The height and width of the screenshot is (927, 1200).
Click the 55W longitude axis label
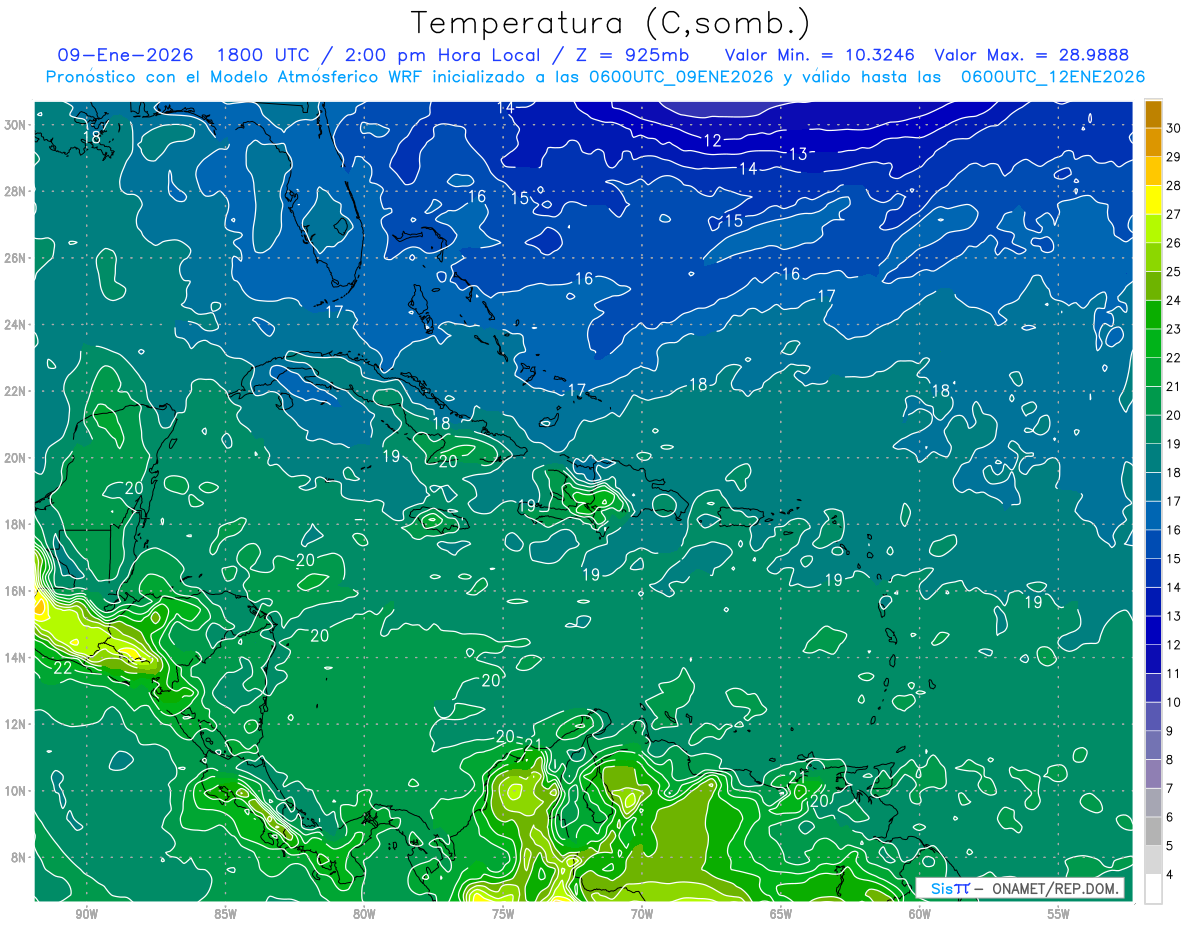point(1059,914)
